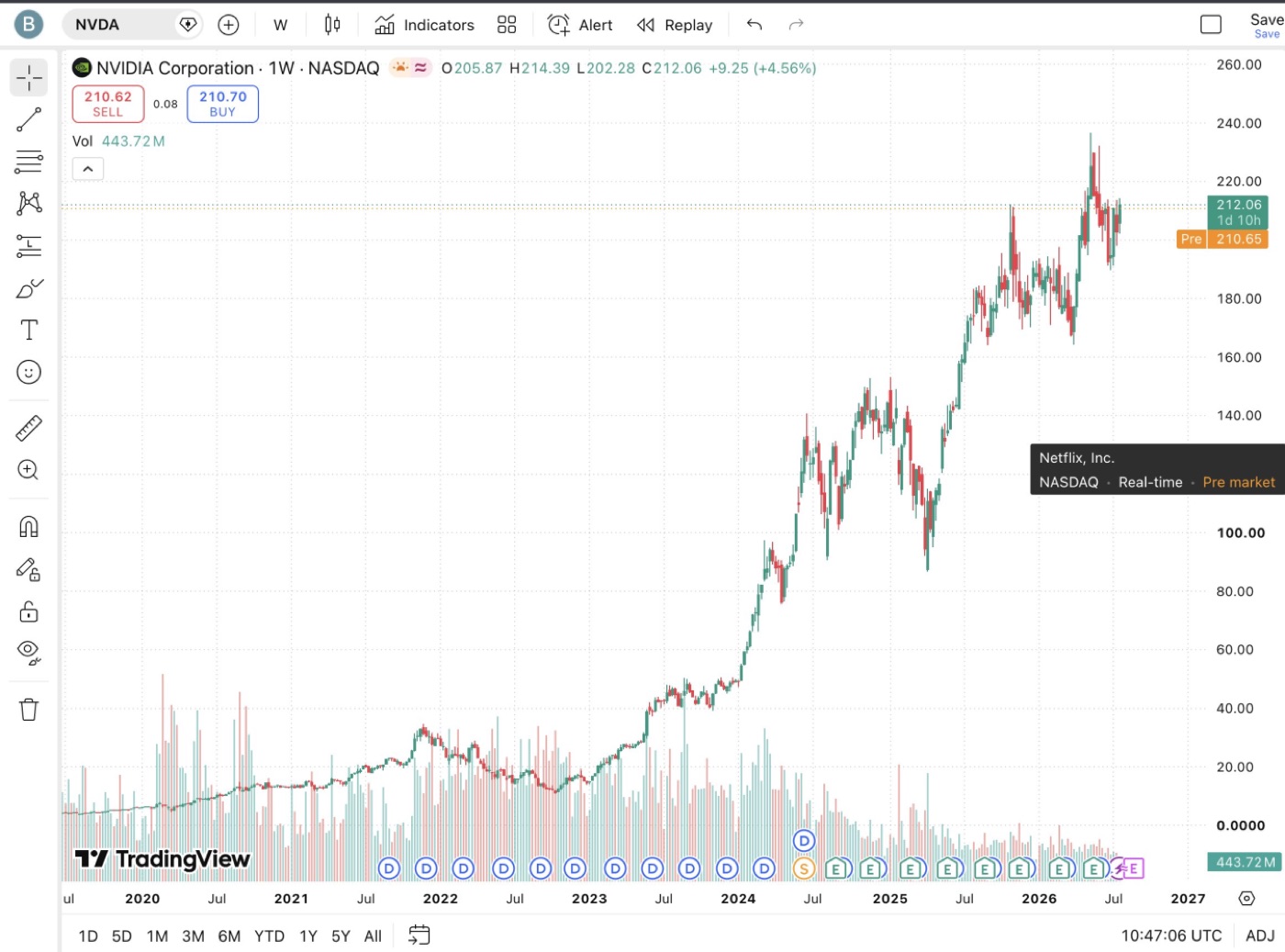This screenshot has width=1285, height=952.
Task: Click the 0.08 spread value
Action: pos(165,105)
